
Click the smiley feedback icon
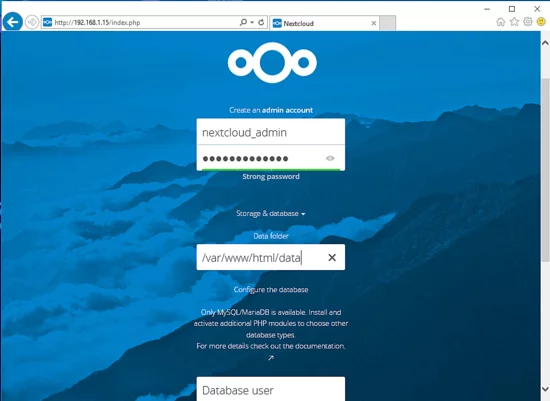(x=542, y=22)
